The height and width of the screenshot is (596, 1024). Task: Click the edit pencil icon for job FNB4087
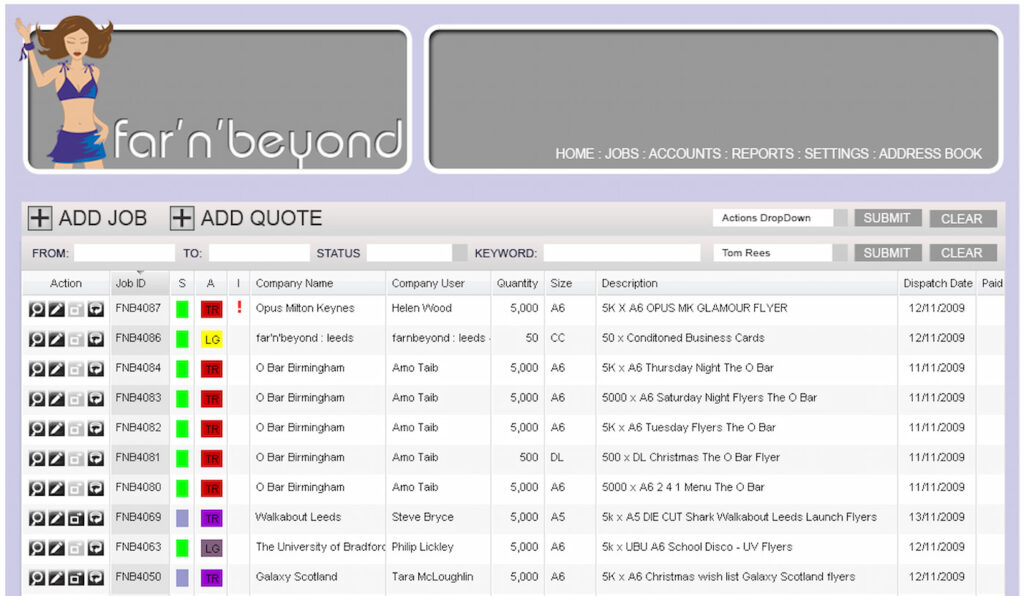(x=57, y=309)
